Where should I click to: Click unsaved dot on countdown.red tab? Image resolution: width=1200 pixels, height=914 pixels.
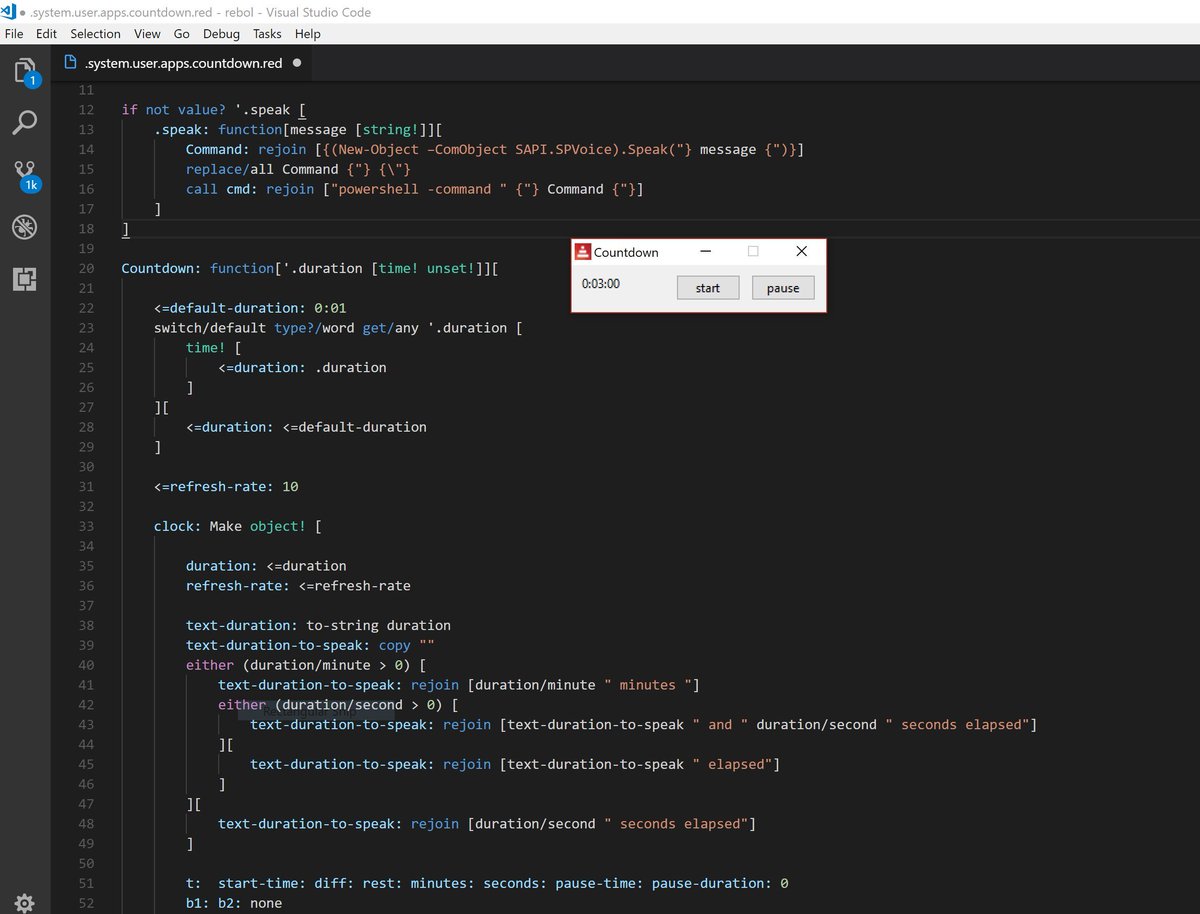tap(298, 63)
